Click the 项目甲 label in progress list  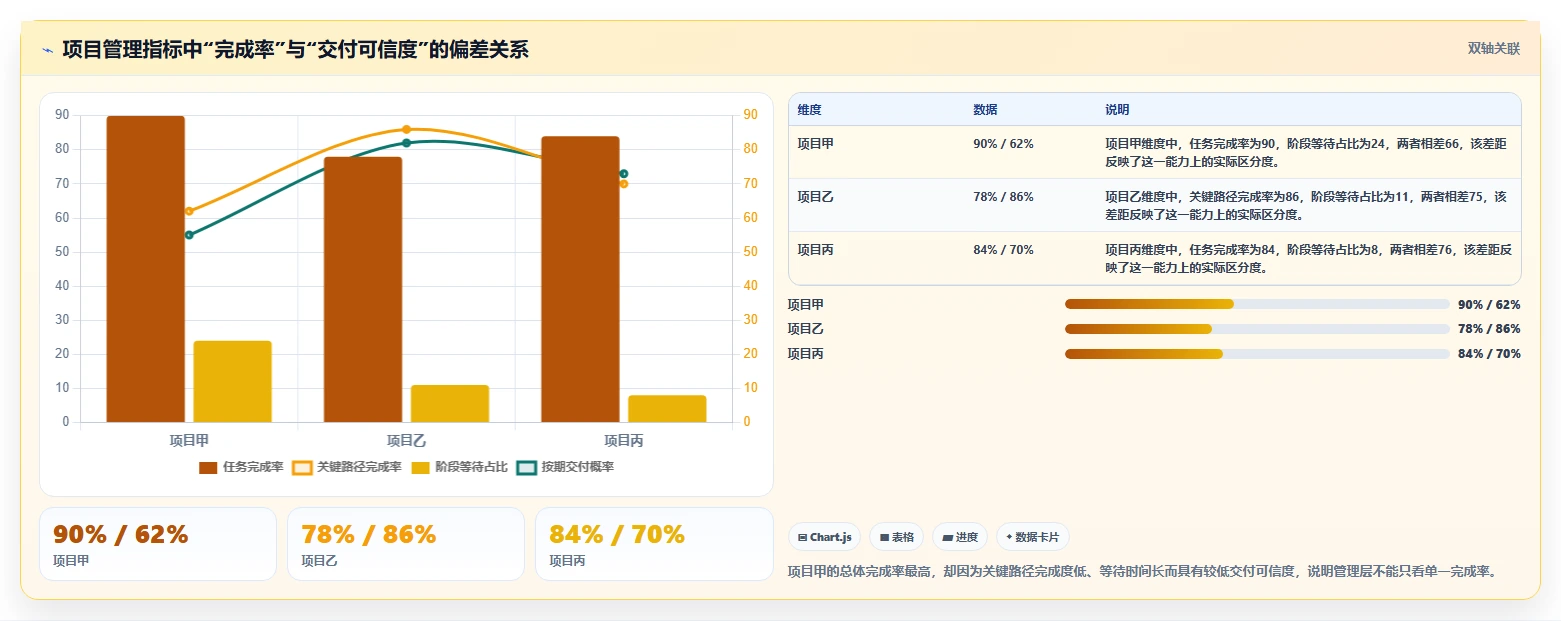806,305
